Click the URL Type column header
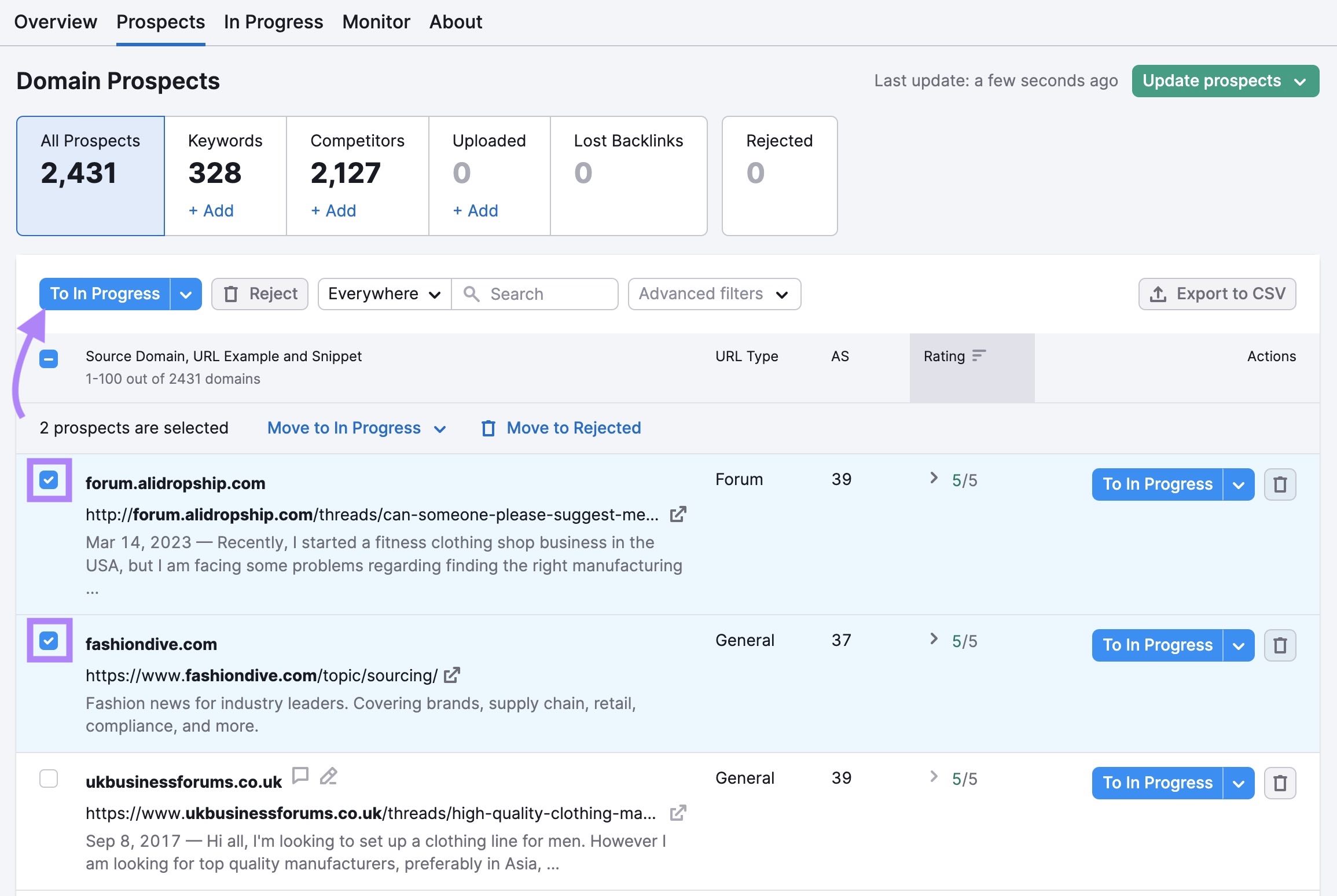Screen dimensions: 1337x896 (747, 356)
